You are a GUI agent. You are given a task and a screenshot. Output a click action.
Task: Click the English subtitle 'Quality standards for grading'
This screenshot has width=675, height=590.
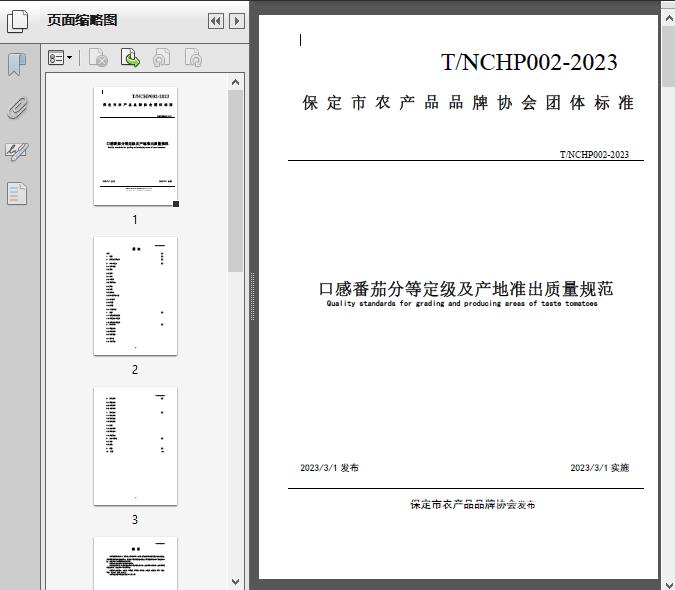(x=462, y=303)
